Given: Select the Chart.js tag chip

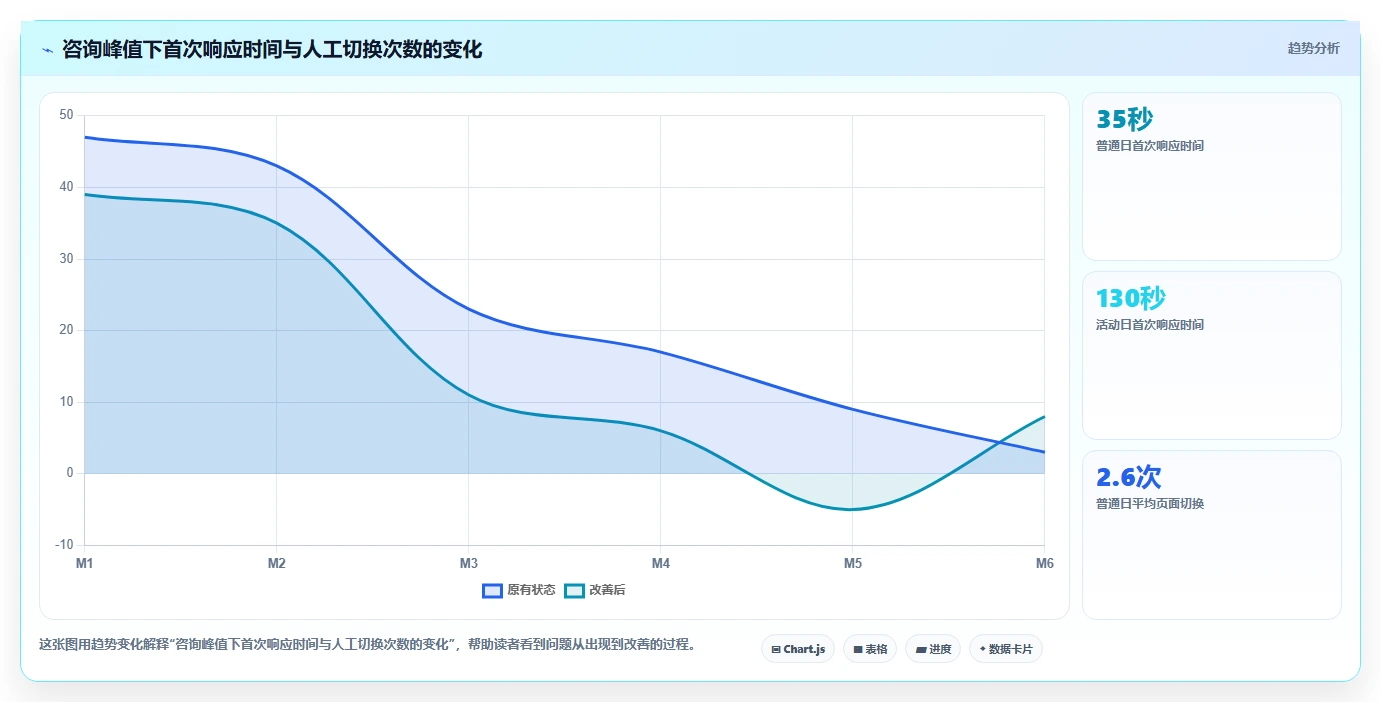Looking at the screenshot, I should pyautogui.click(x=798, y=649).
